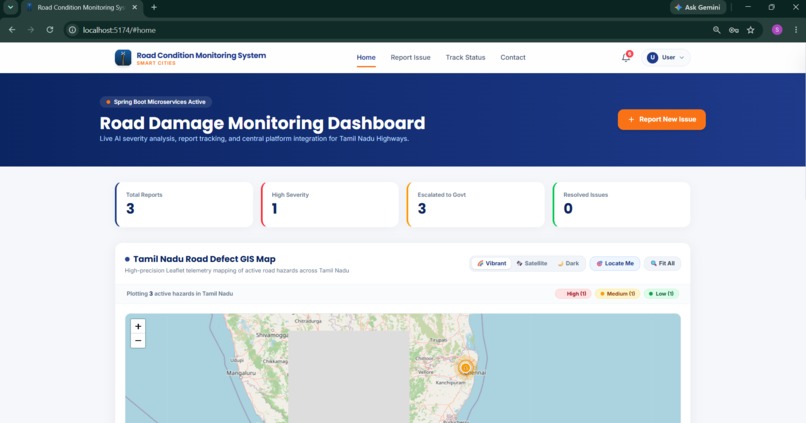Click the Low severity legend chip
Screen dimensions: 806x423
coord(661,293)
